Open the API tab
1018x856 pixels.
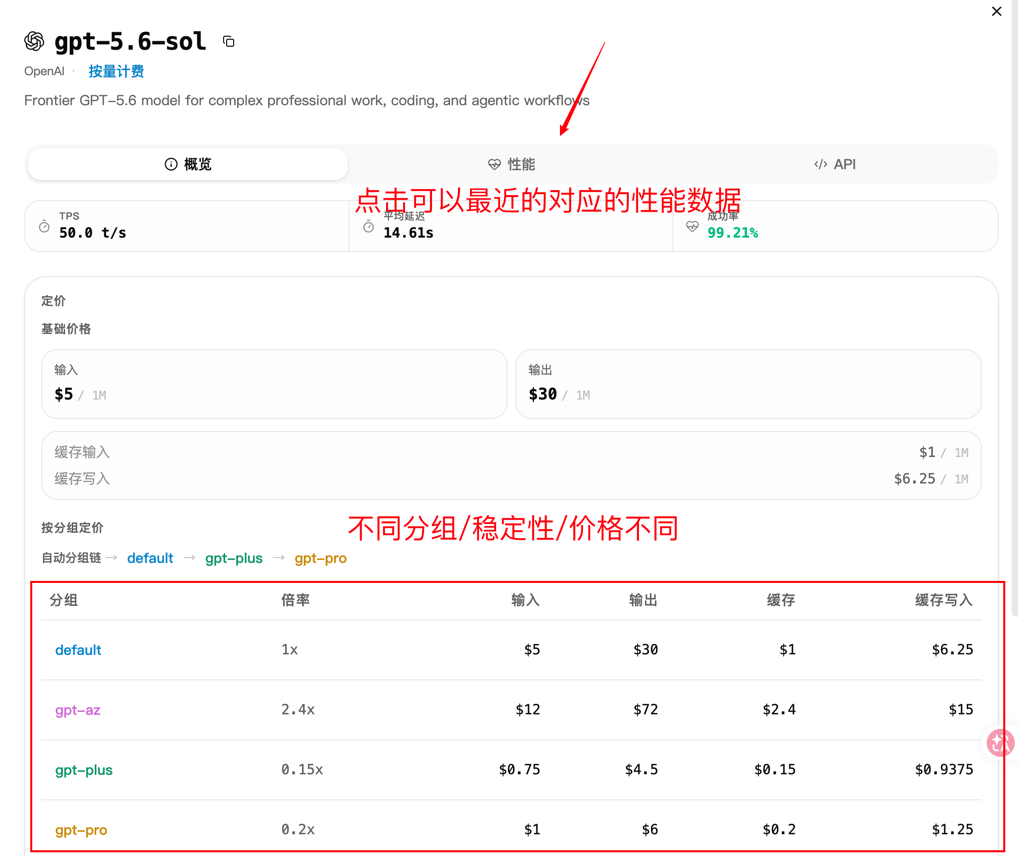(835, 164)
